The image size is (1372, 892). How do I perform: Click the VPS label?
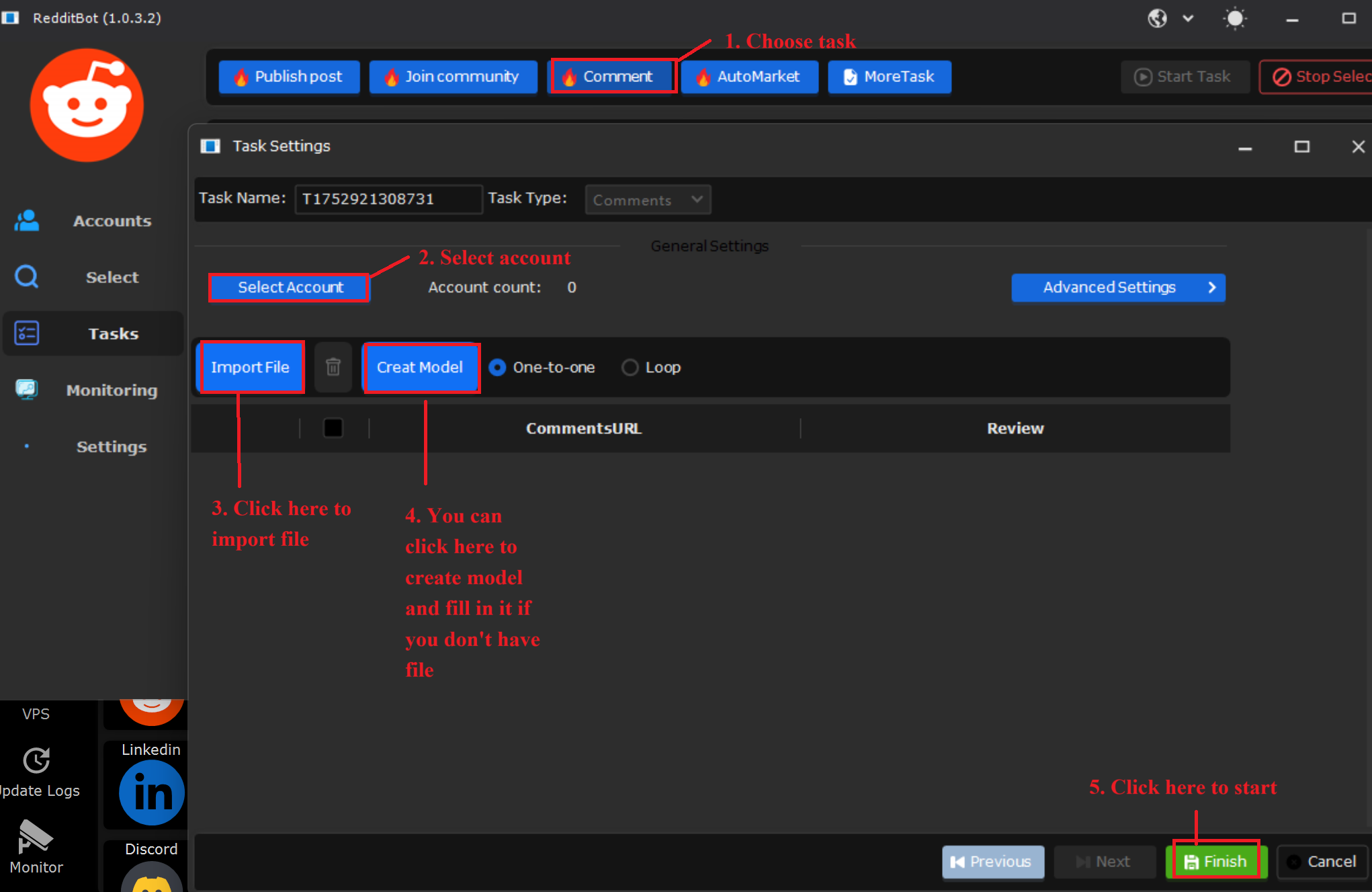[36, 714]
